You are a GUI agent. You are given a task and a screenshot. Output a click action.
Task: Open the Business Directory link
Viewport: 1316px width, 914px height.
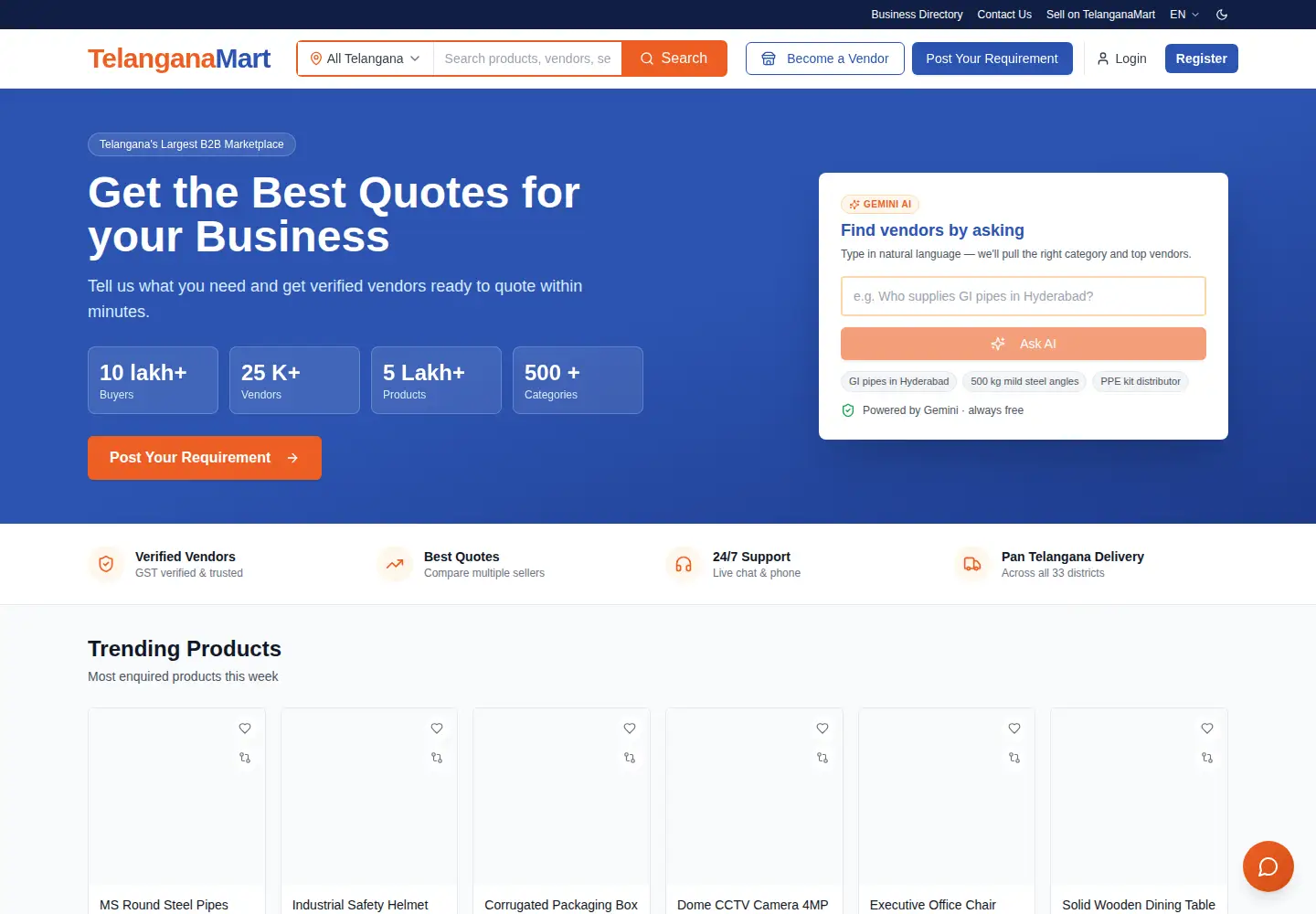(917, 15)
